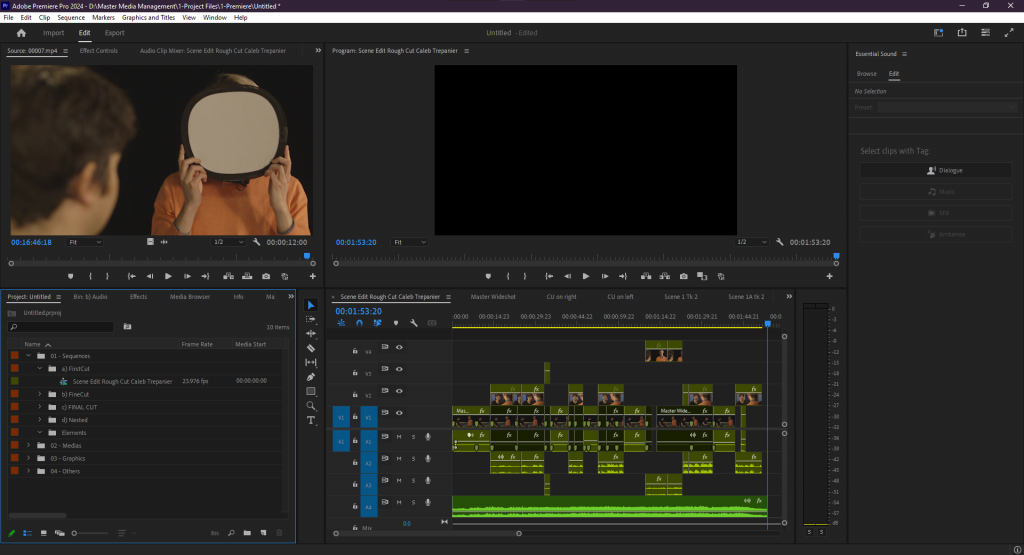The width and height of the screenshot is (1024, 555).
Task: Open the Sequence menu
Action: tap(71, 17)
